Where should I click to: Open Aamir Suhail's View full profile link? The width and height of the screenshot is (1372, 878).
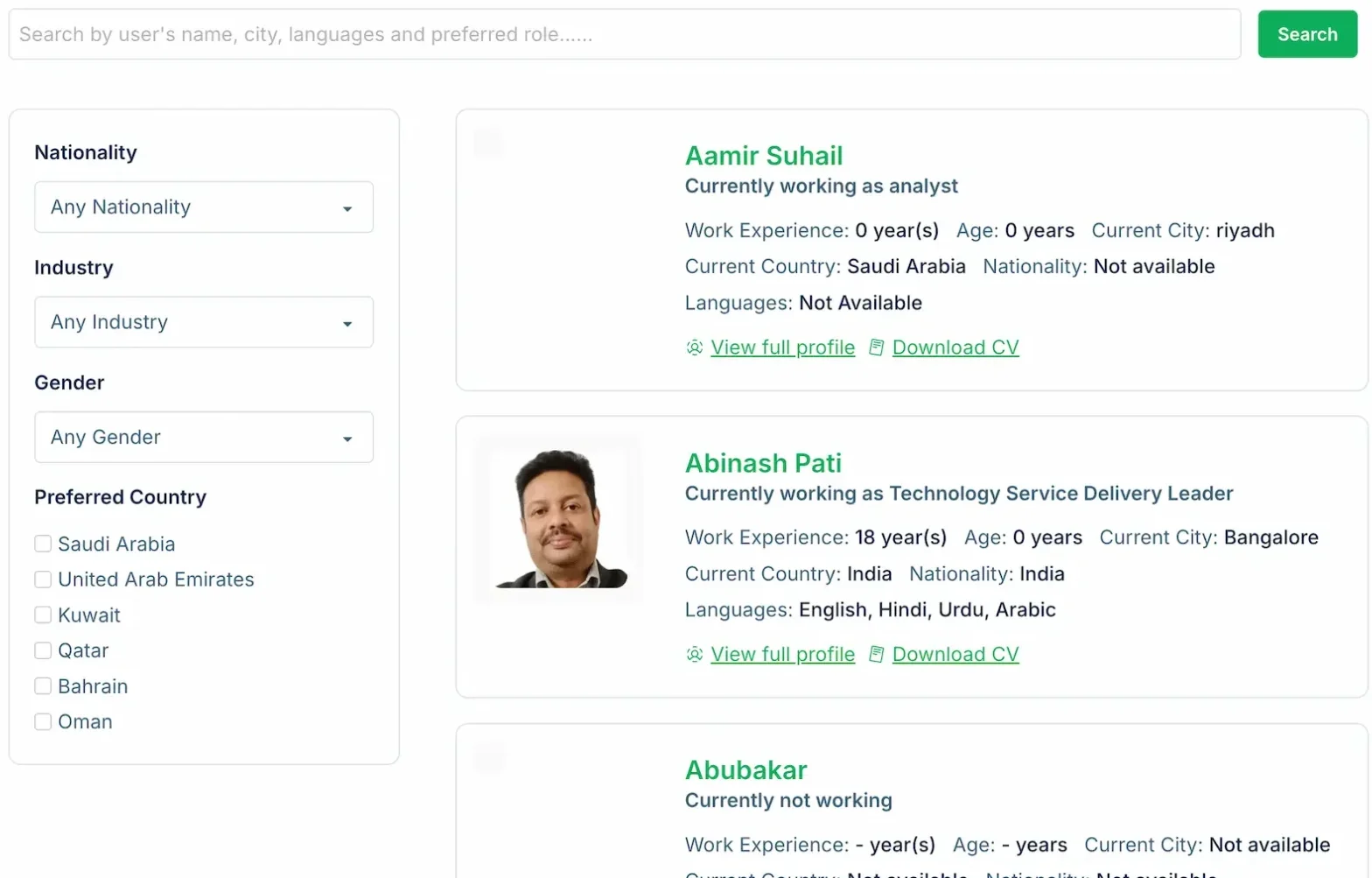[782, 348]
